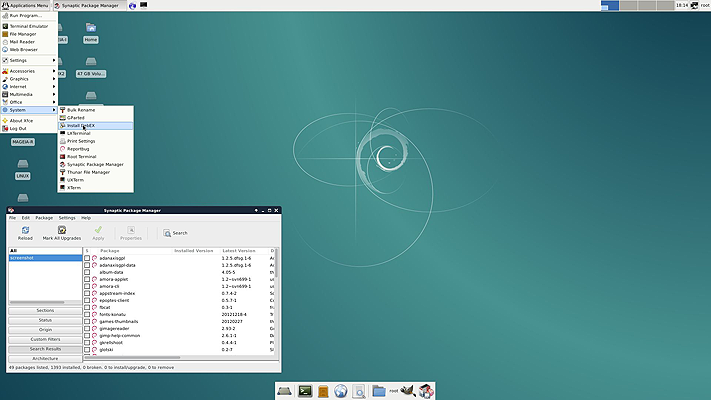Choose GParted from the System submenu
Viewport: 711px width, 400px height.
click(95, 118)
